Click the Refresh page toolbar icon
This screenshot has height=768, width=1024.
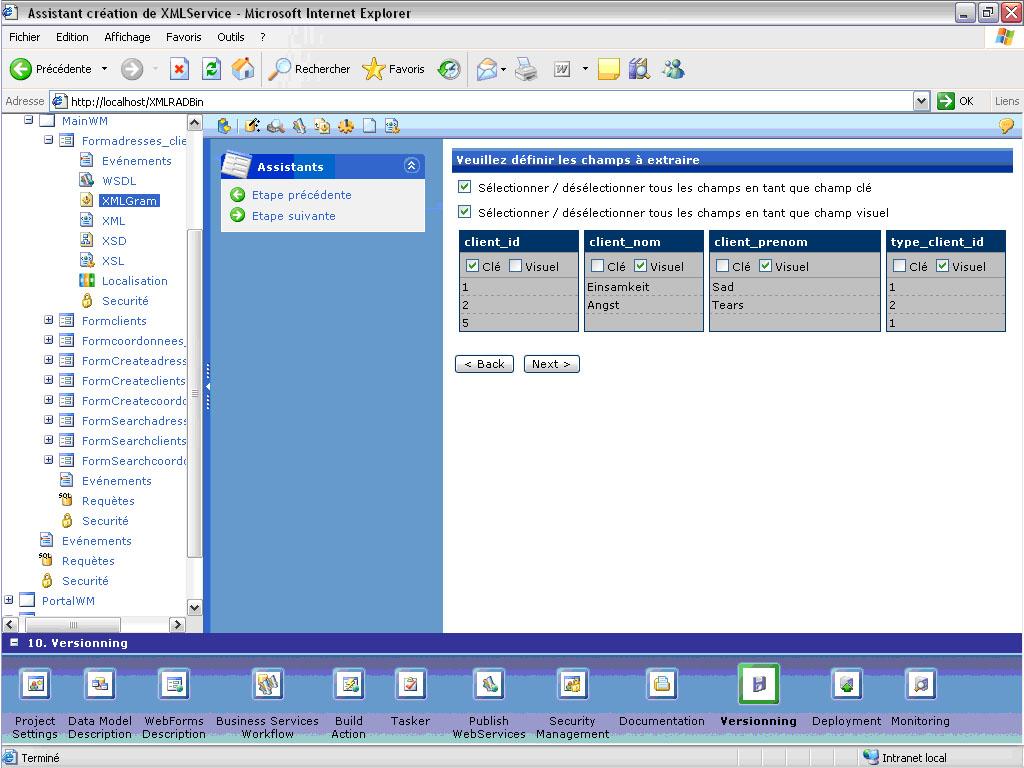[x=211, y=69]
